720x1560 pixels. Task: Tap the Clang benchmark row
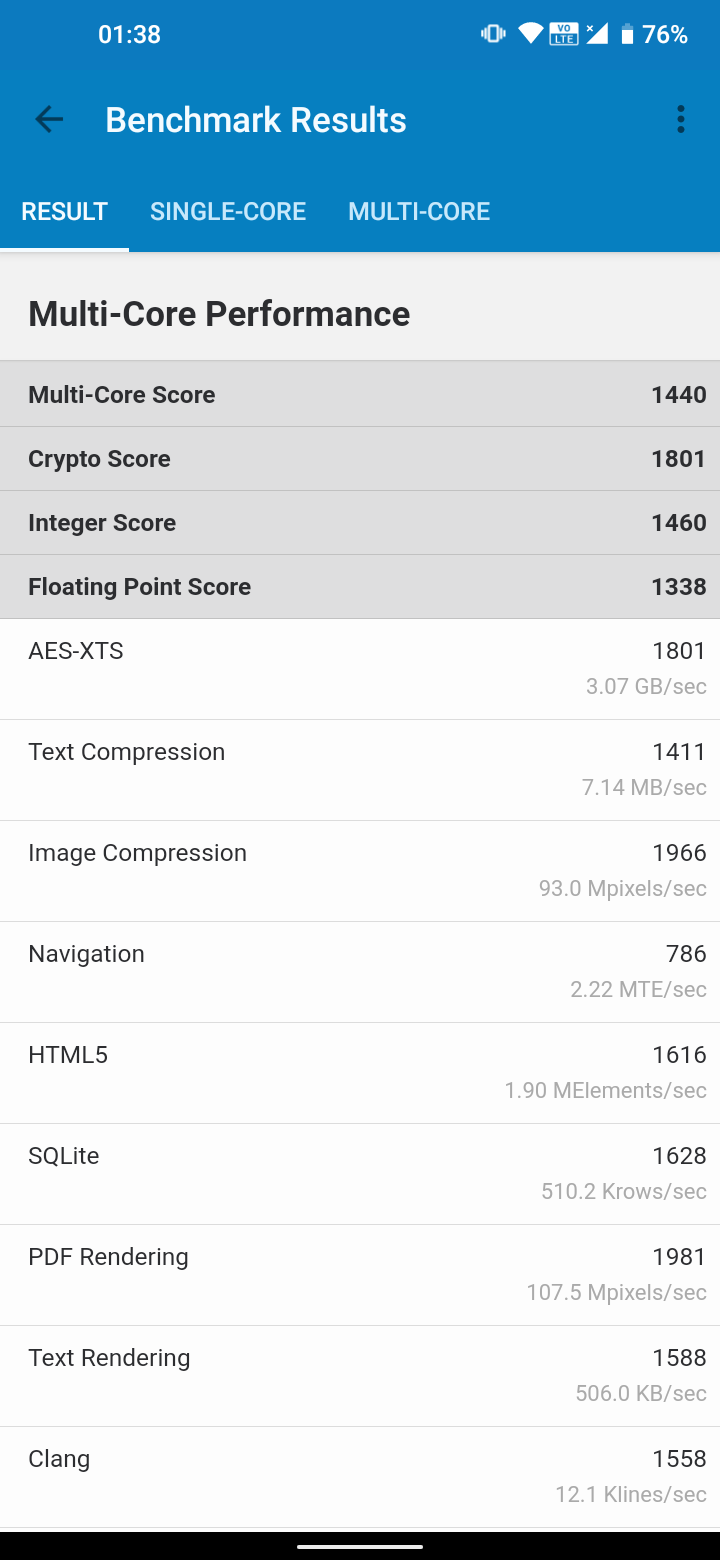point(360,1477)
